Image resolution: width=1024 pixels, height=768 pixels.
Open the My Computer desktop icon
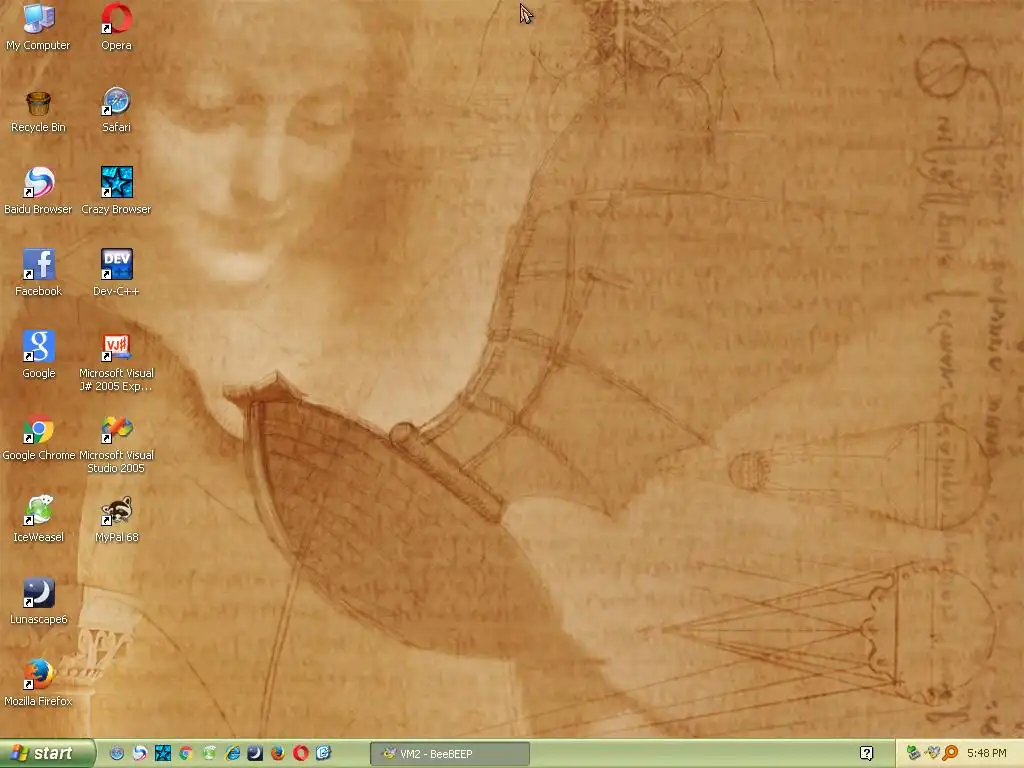[39, 26]
